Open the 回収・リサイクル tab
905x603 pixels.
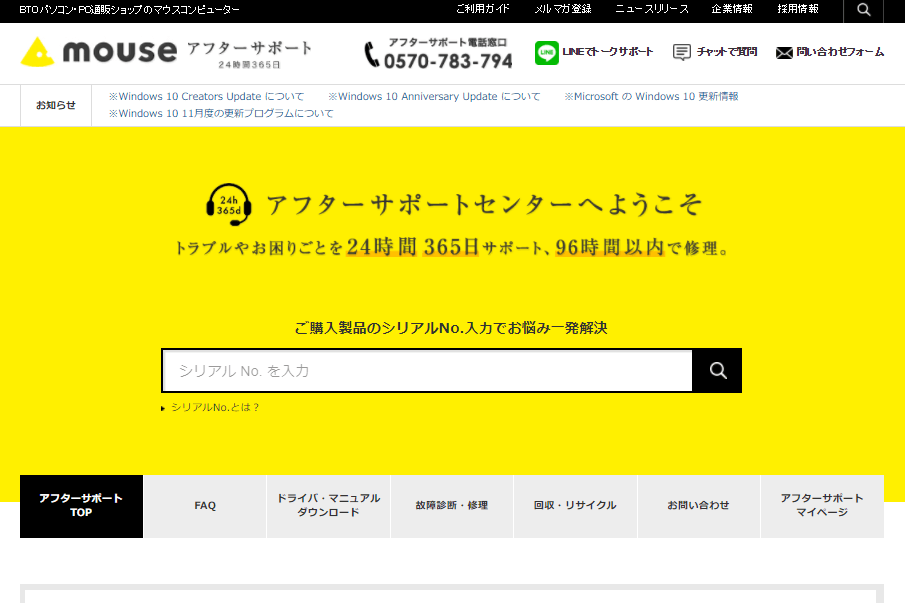coord(575,506)
